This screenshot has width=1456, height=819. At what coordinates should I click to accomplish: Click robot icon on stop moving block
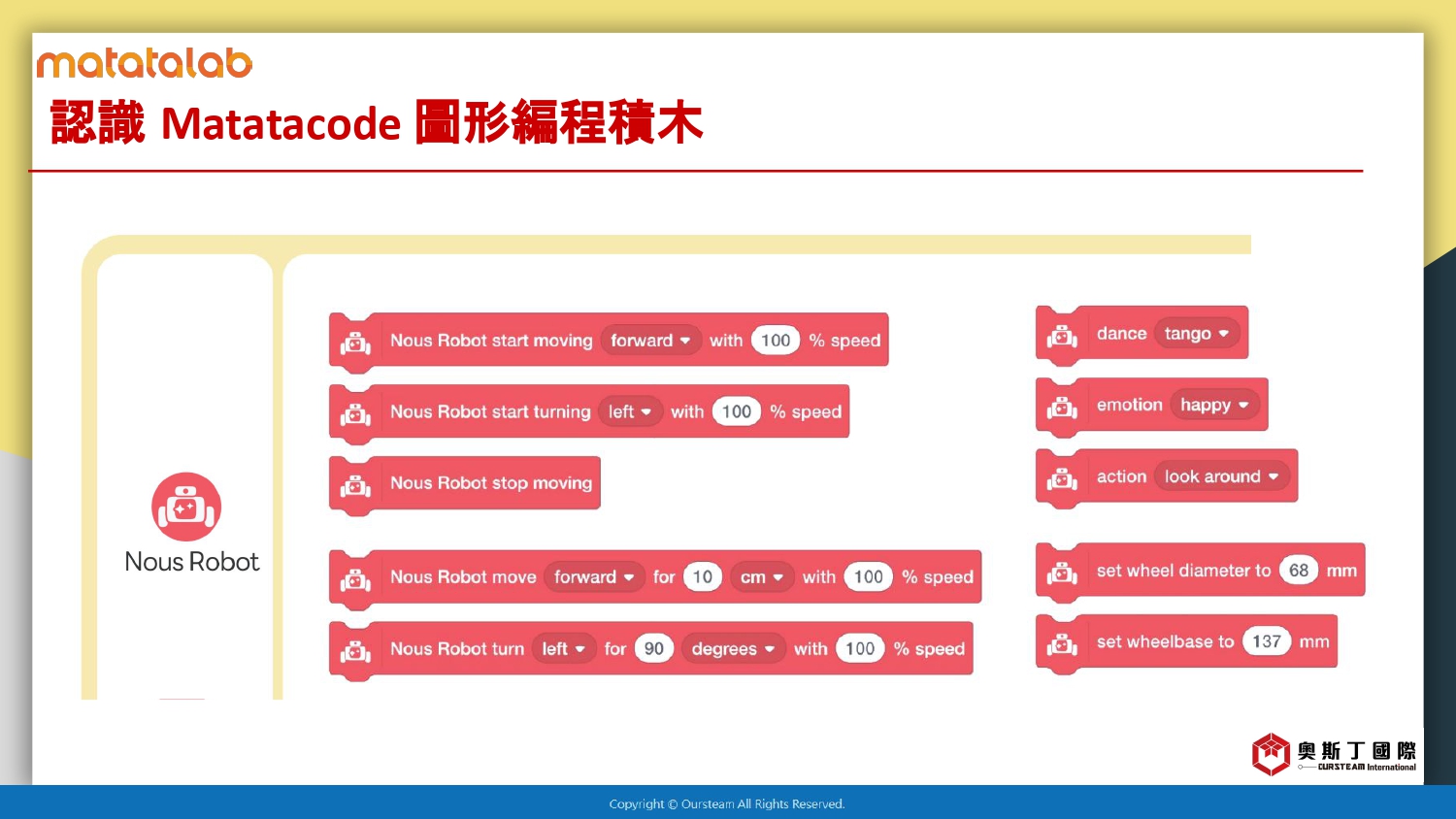coord(355,484)
